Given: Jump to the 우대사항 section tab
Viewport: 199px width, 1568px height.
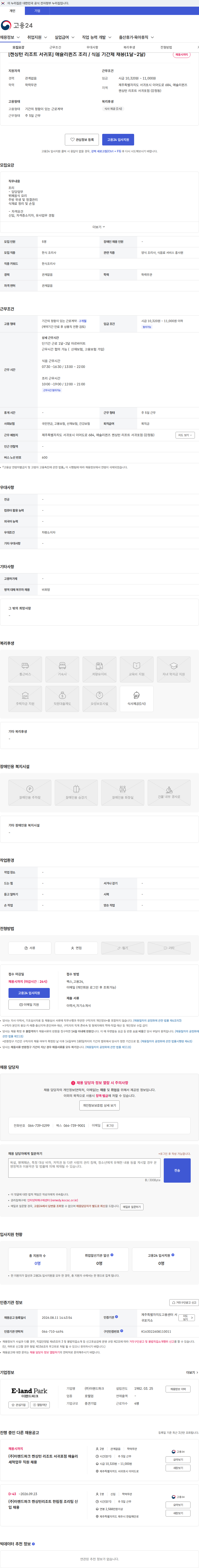Looking at the screenshot, I should (92, 48).
